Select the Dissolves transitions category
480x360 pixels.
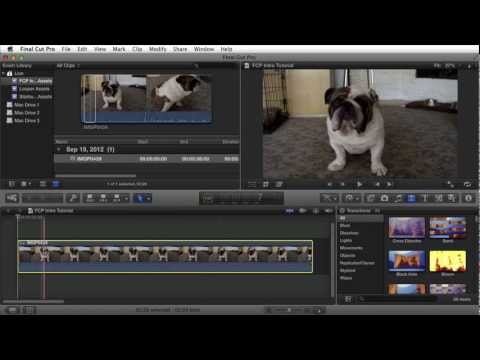(349, 233)
